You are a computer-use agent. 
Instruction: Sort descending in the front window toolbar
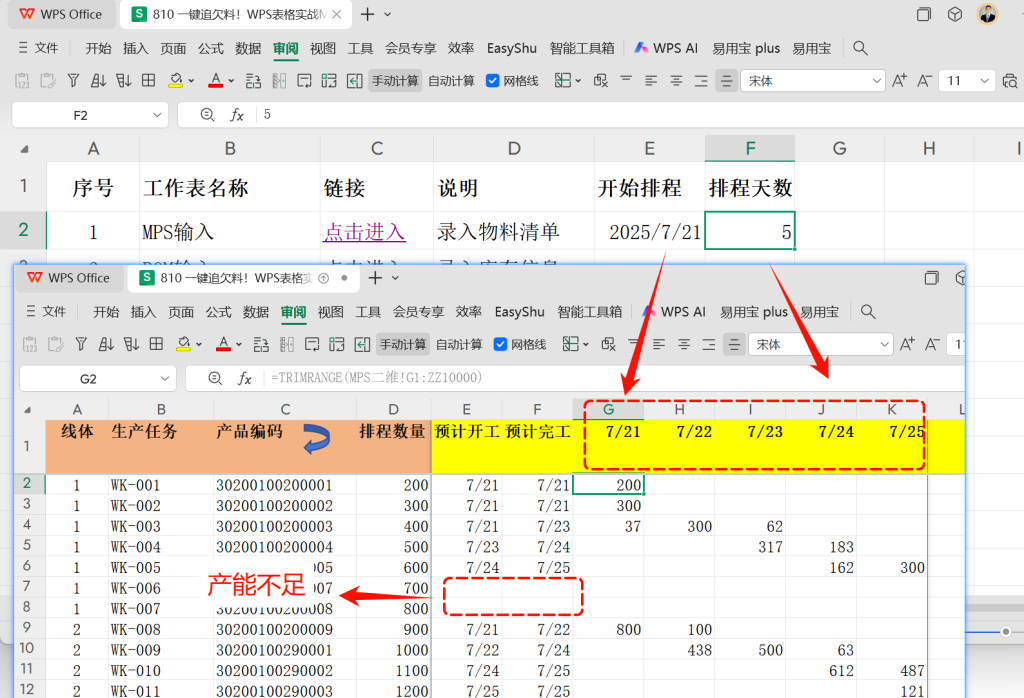(131, 344)
